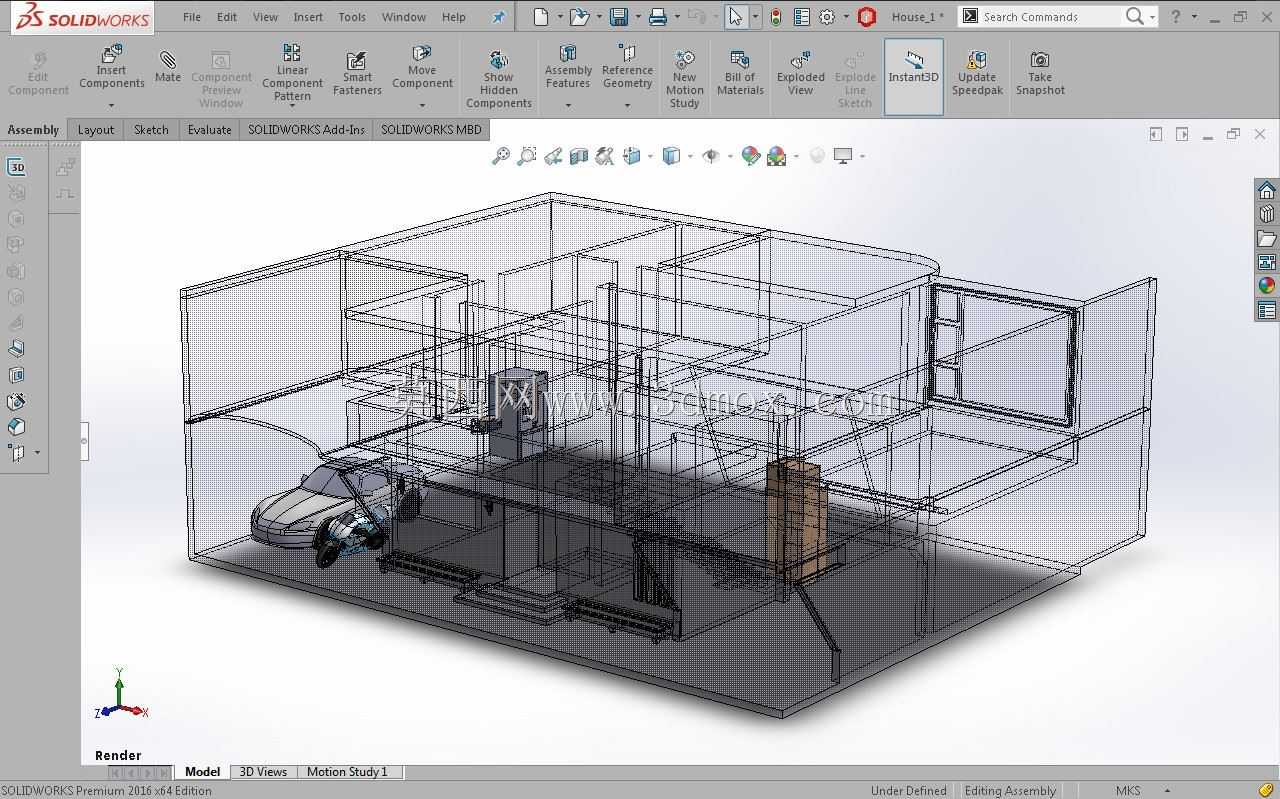The height and width of the screenshot is (799, 1280).
Task: Open the Insert menu
Action: click(308, 17)
